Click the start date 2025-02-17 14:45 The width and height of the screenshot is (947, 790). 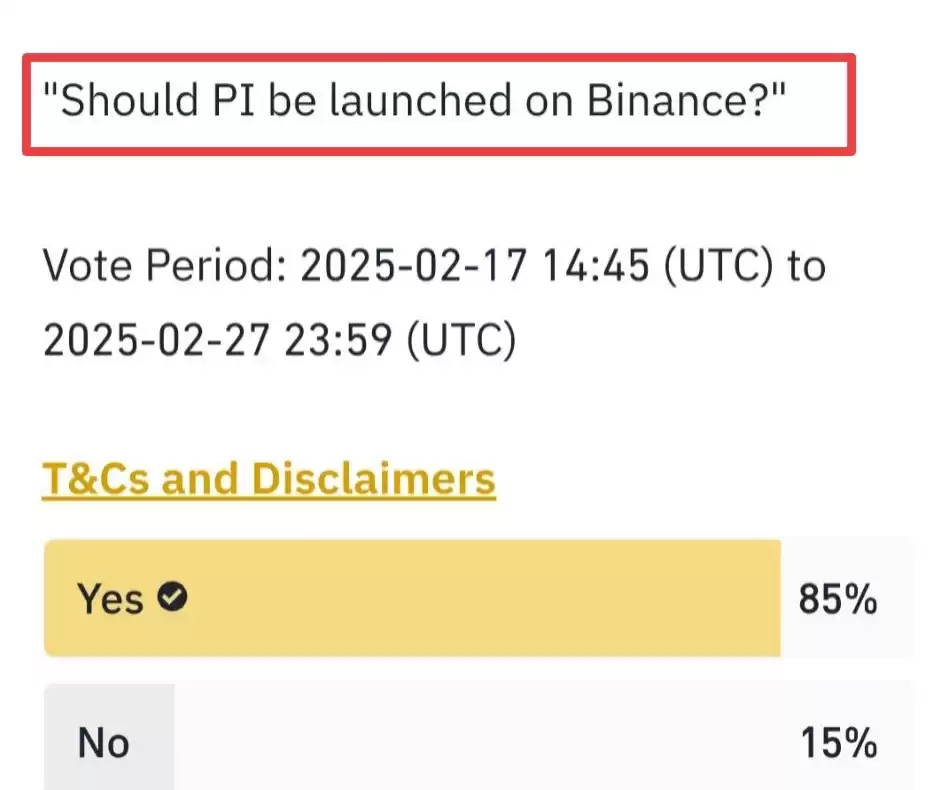pyautogui.click(x=475, y=265)
